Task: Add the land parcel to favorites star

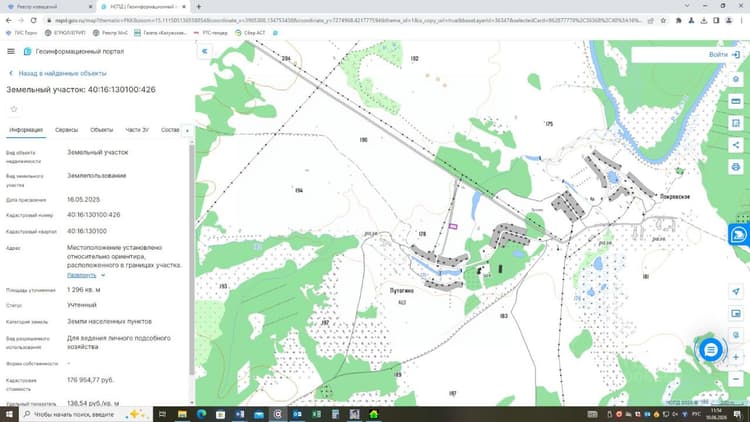Action: pyautogui.click(x=14, y=109)
